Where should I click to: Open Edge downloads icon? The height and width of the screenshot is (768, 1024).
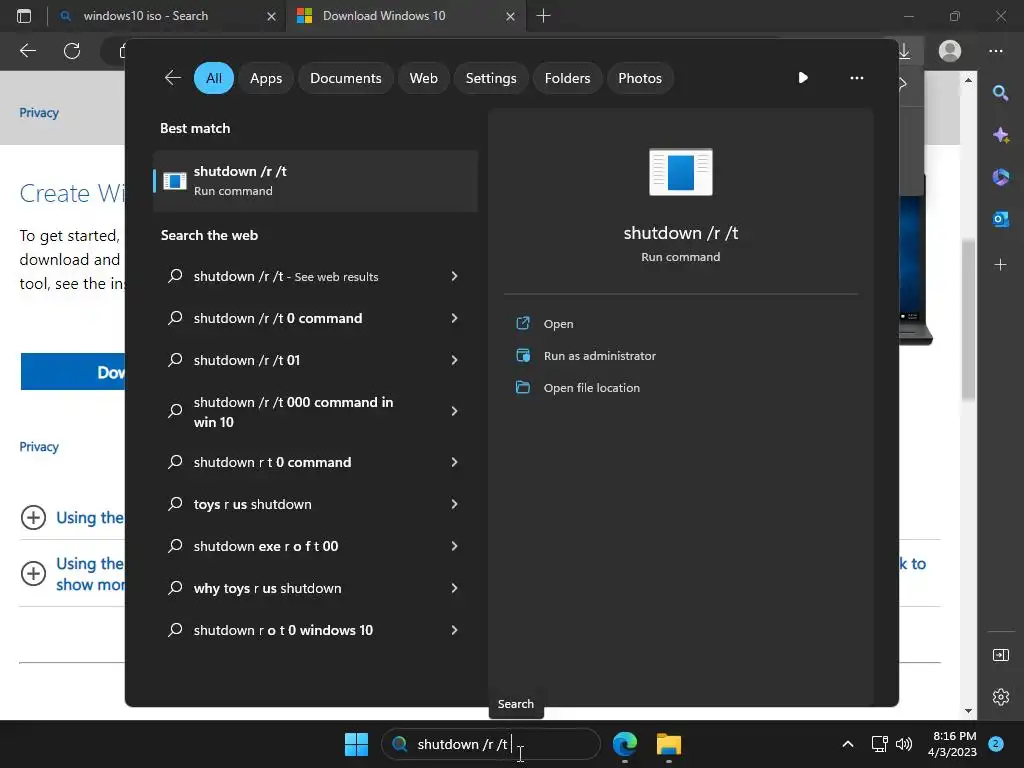point(904,50)
